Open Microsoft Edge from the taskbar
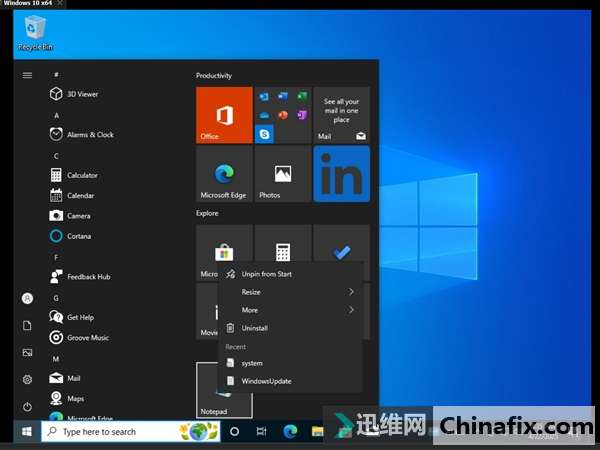Viewport: 600px width, 450px height. point(290,432)
